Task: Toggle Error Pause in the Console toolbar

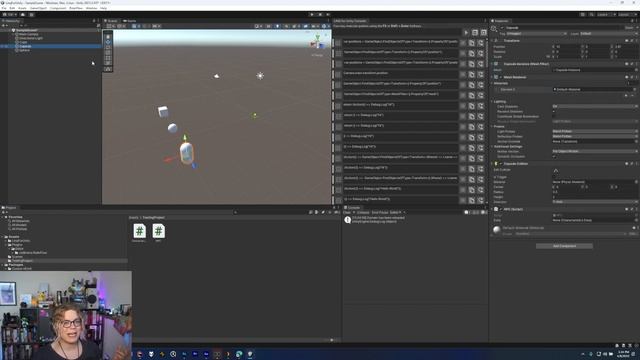Action: (380, 213)
